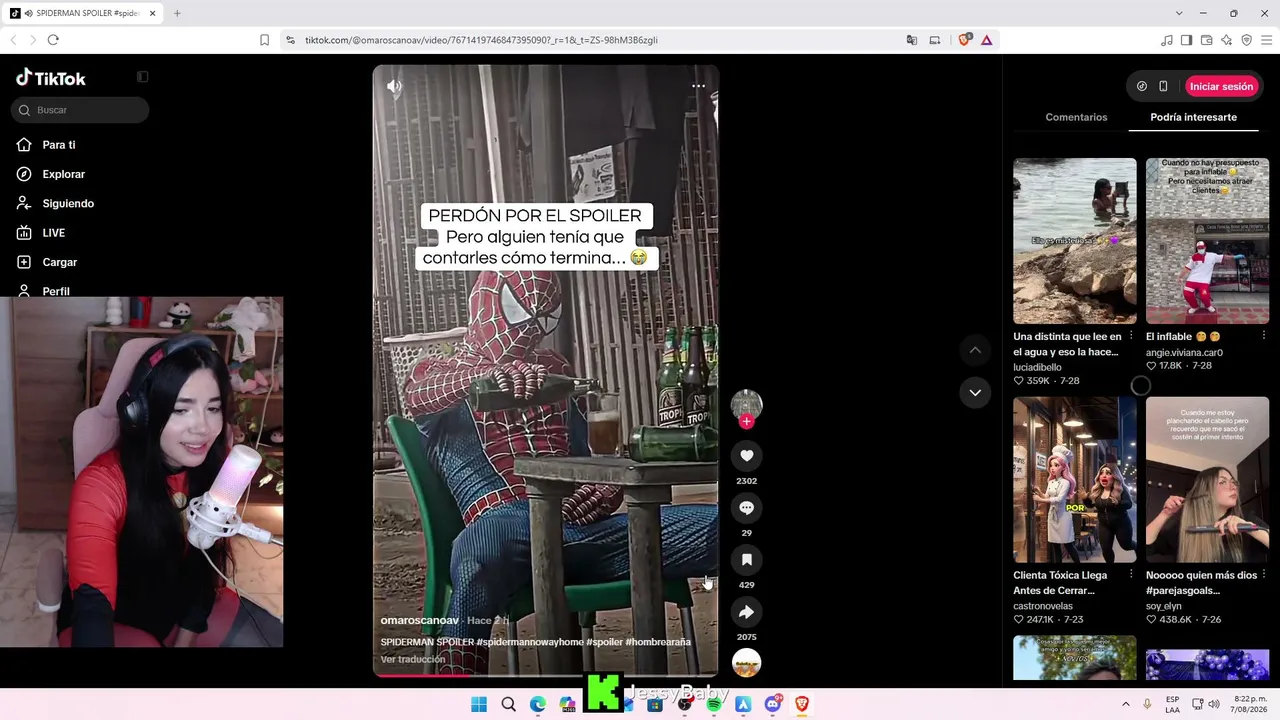Like the video with the heart icon
The width and height of the screenshot is (1280, 720).
(x=746, y=456)
